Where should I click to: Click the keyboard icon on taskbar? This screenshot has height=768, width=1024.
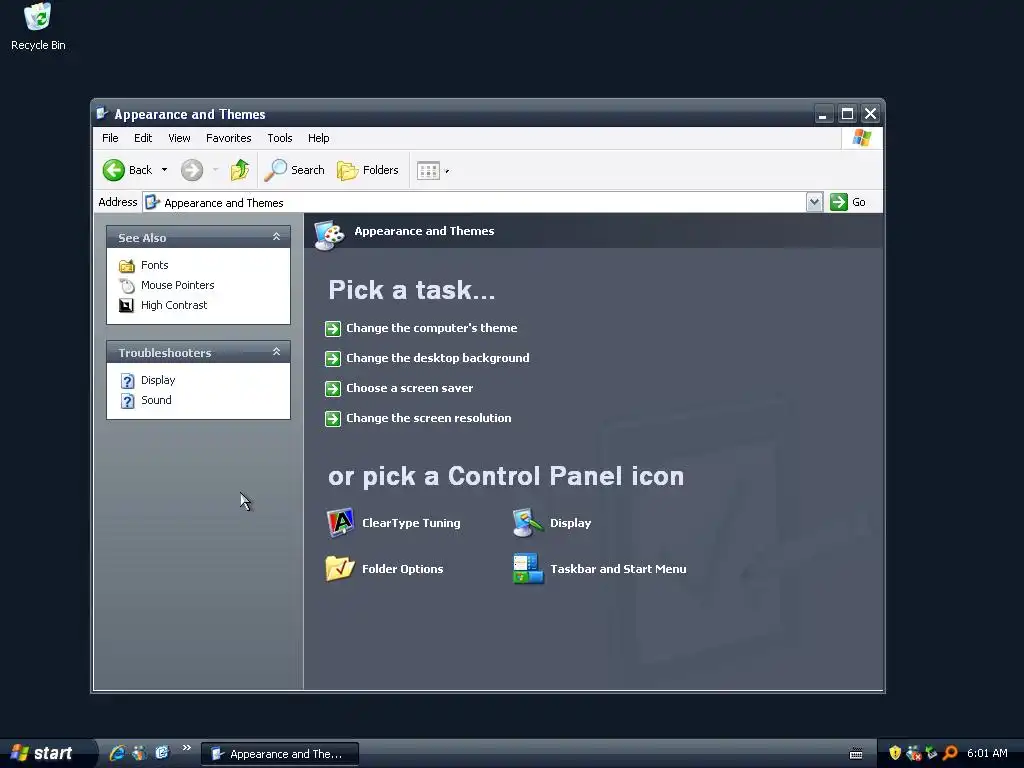pyautogui.click(x=856, y=754)
